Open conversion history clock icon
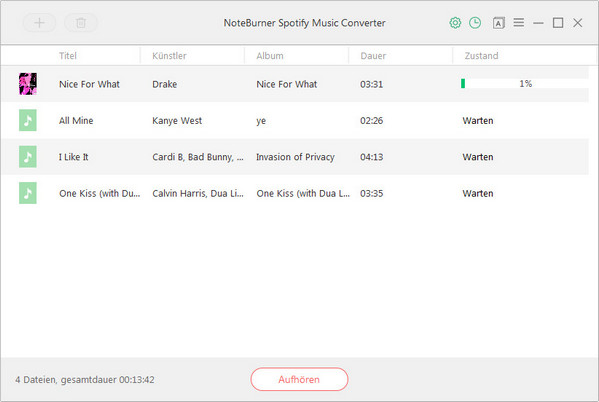Viewport: 599px width, 402px height. pos(475,23)
